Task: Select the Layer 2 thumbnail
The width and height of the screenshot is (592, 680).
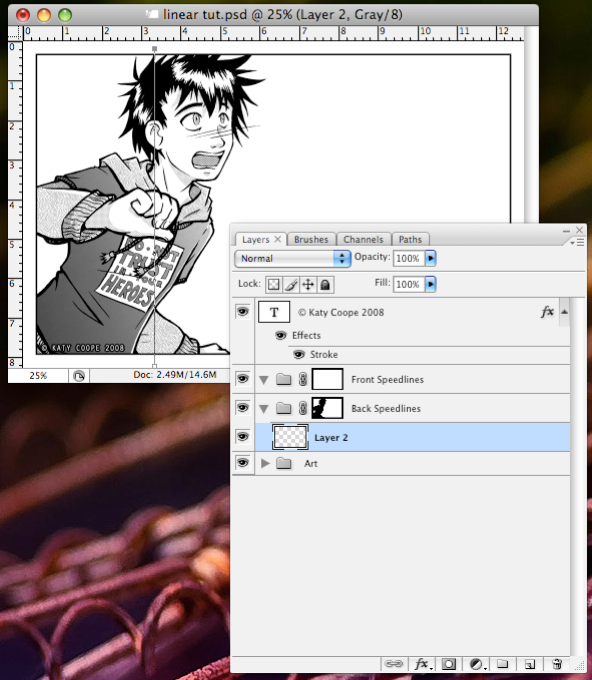Action: click(291, 437)
